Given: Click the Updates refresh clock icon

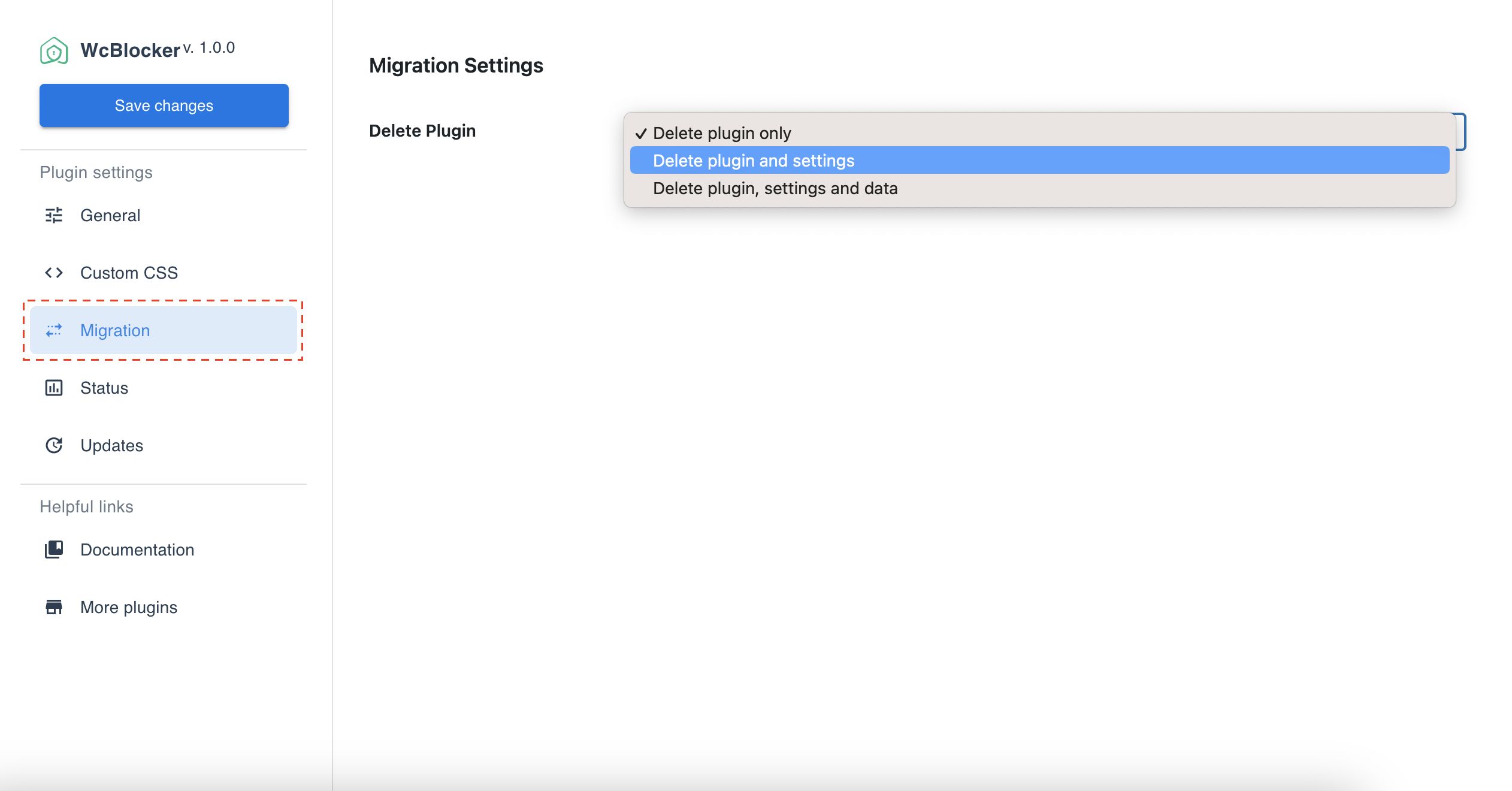Looking at the screenshot, I should coord(54,445).
